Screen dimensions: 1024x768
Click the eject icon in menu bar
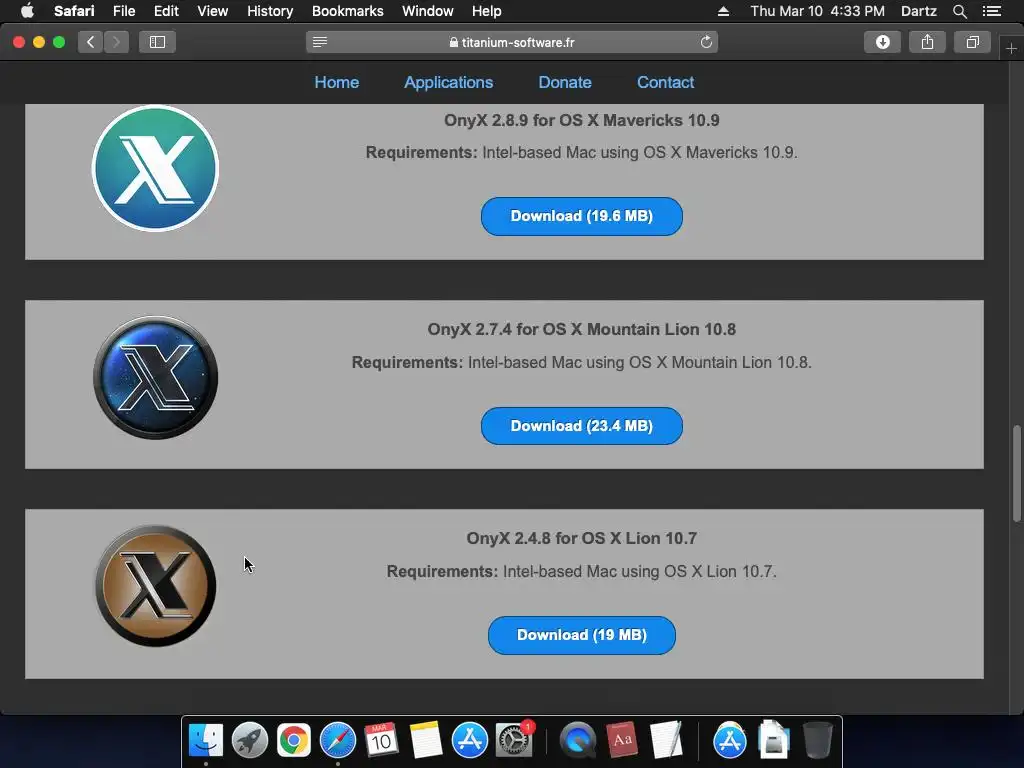point(723,11)
